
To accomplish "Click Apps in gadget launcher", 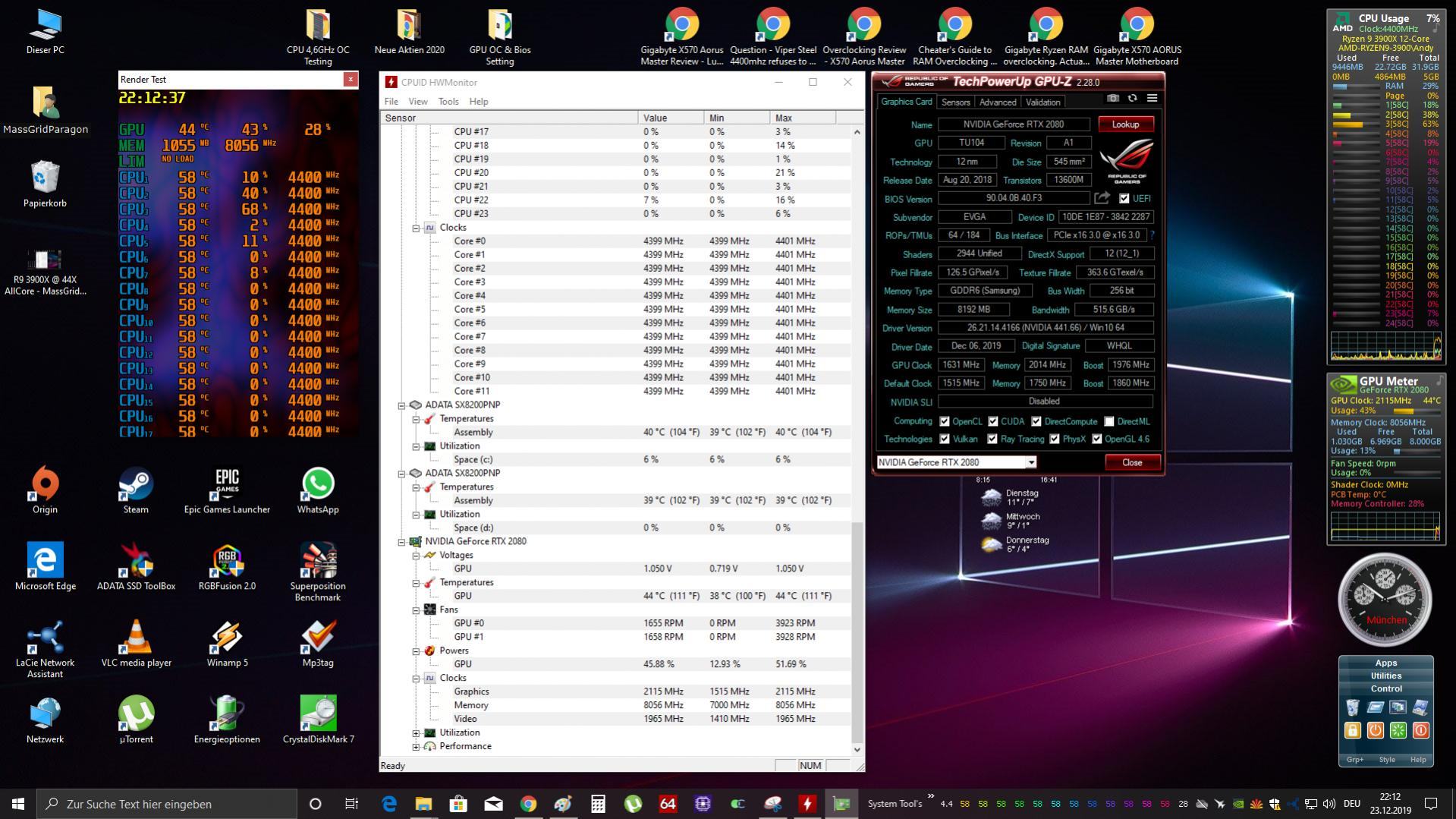I will click(1385, 663).
